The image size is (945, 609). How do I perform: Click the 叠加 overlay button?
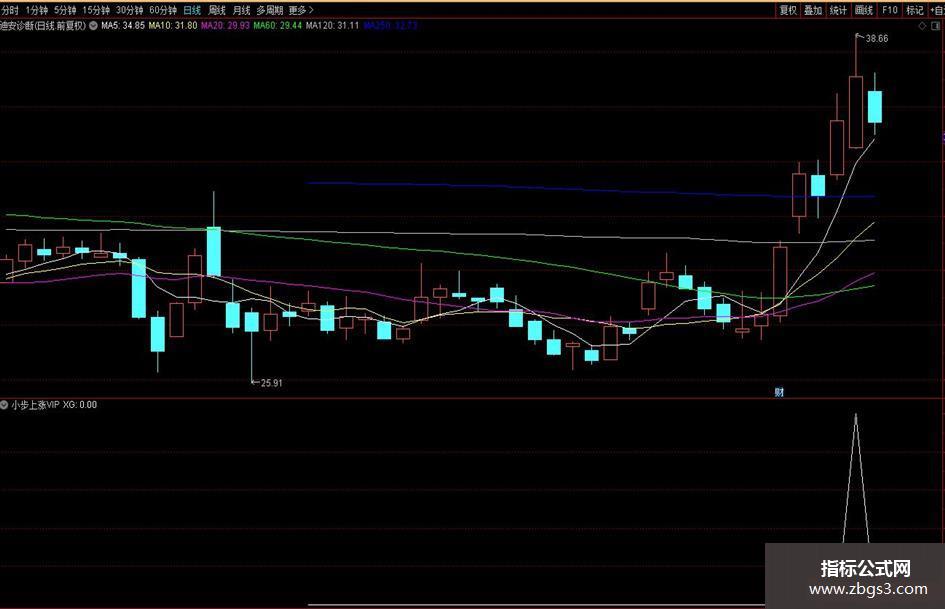tap(813, 10)
